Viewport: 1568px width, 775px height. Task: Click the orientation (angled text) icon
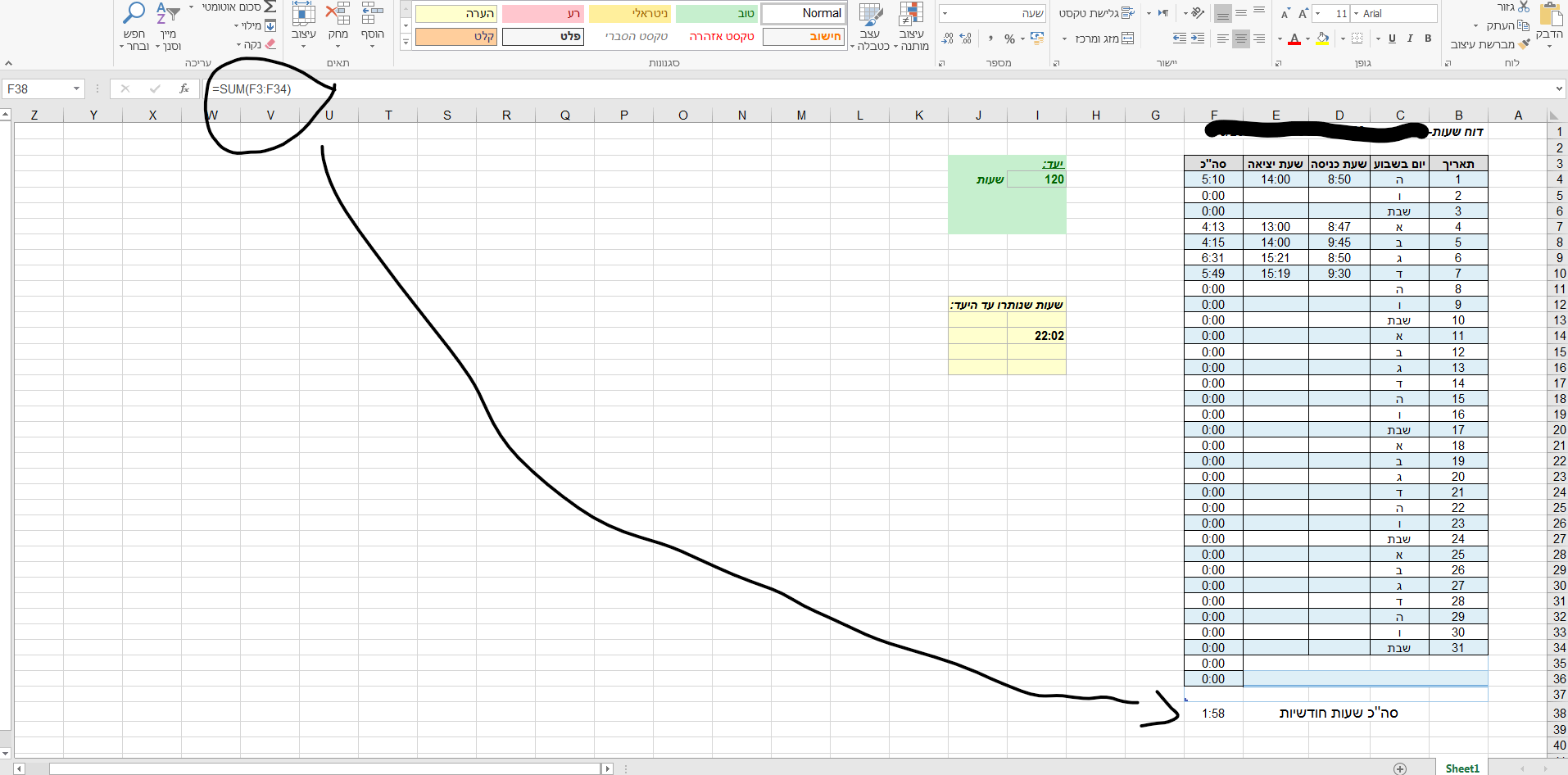tap(1198, 13)
